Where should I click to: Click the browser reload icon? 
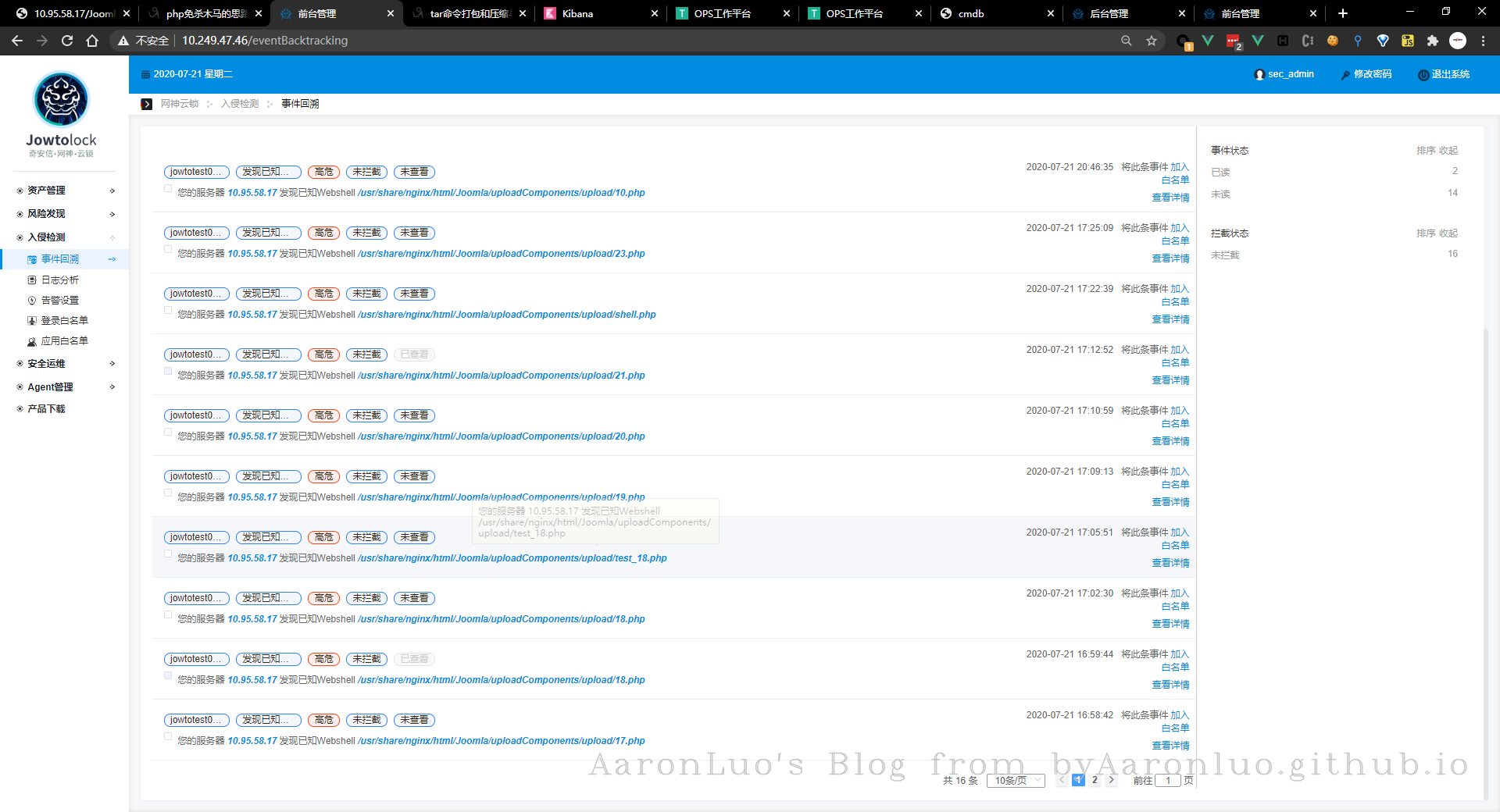click(67, 41)
